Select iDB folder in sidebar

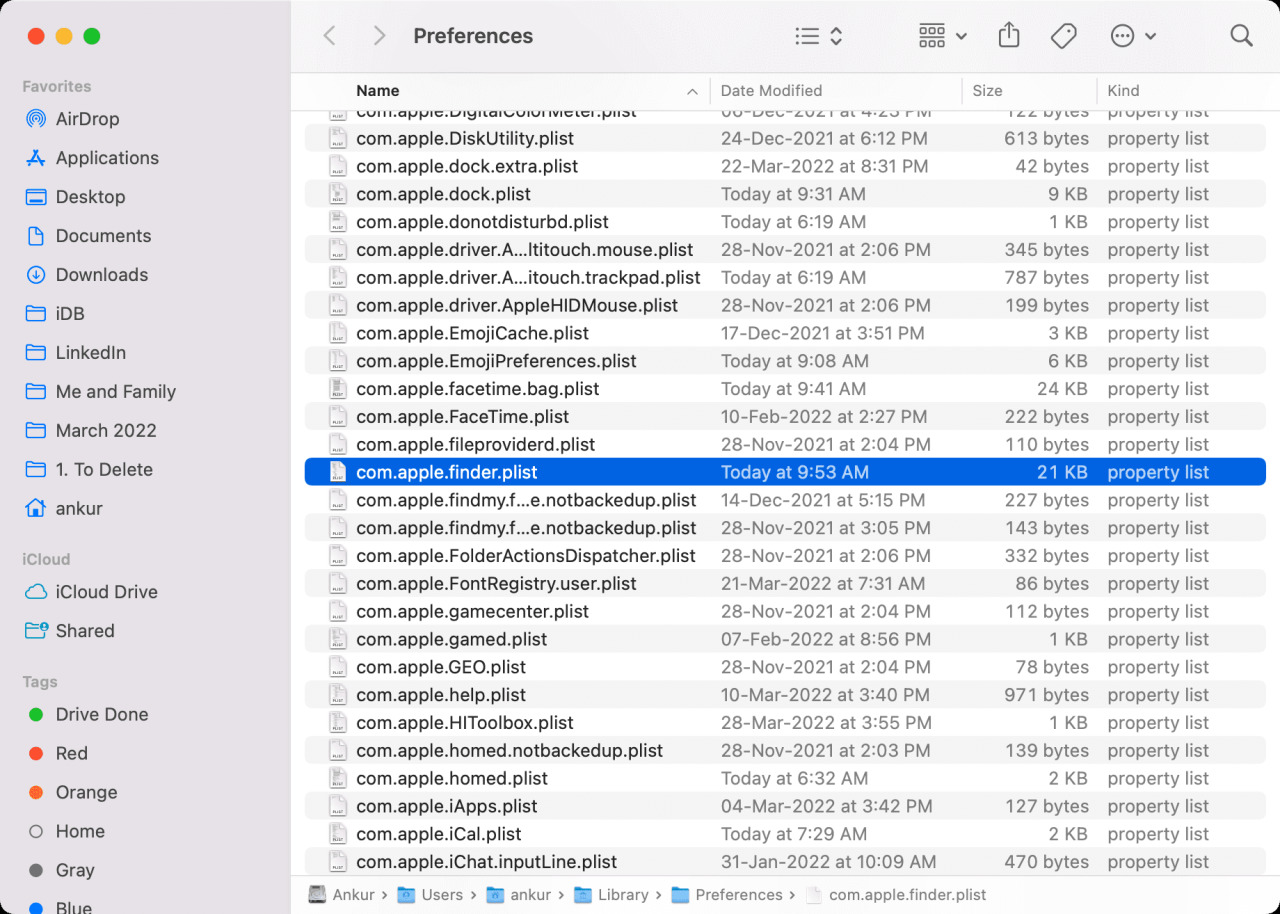[x=55, y=314]
